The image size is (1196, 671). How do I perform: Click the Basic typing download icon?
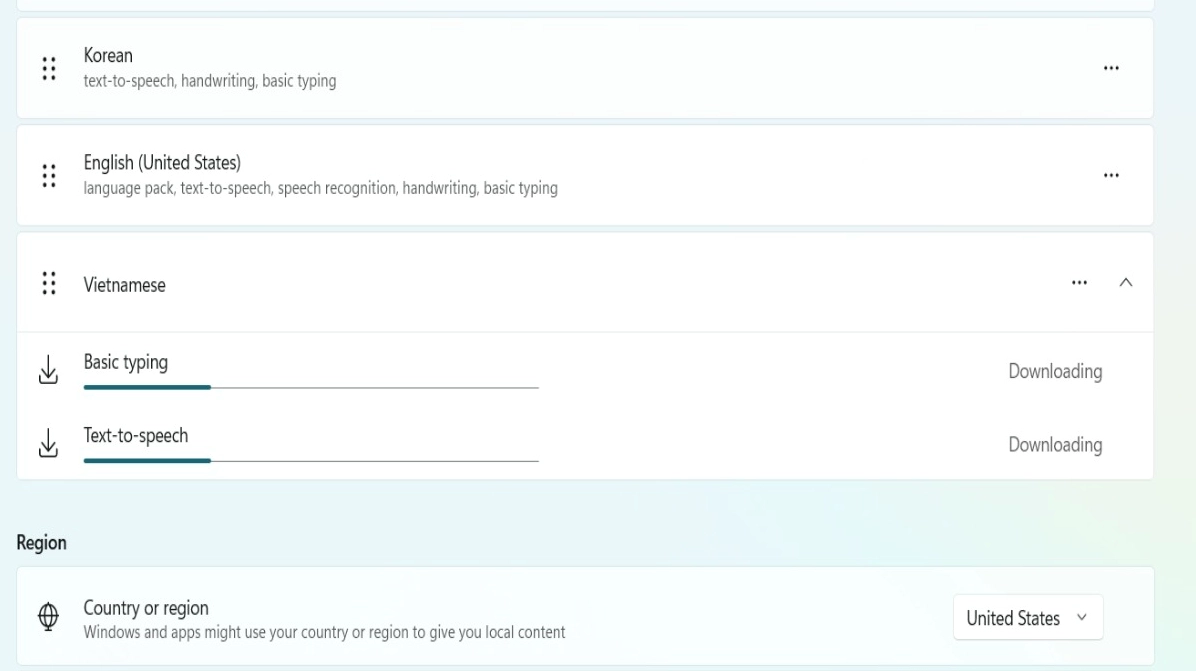[48, 371]
